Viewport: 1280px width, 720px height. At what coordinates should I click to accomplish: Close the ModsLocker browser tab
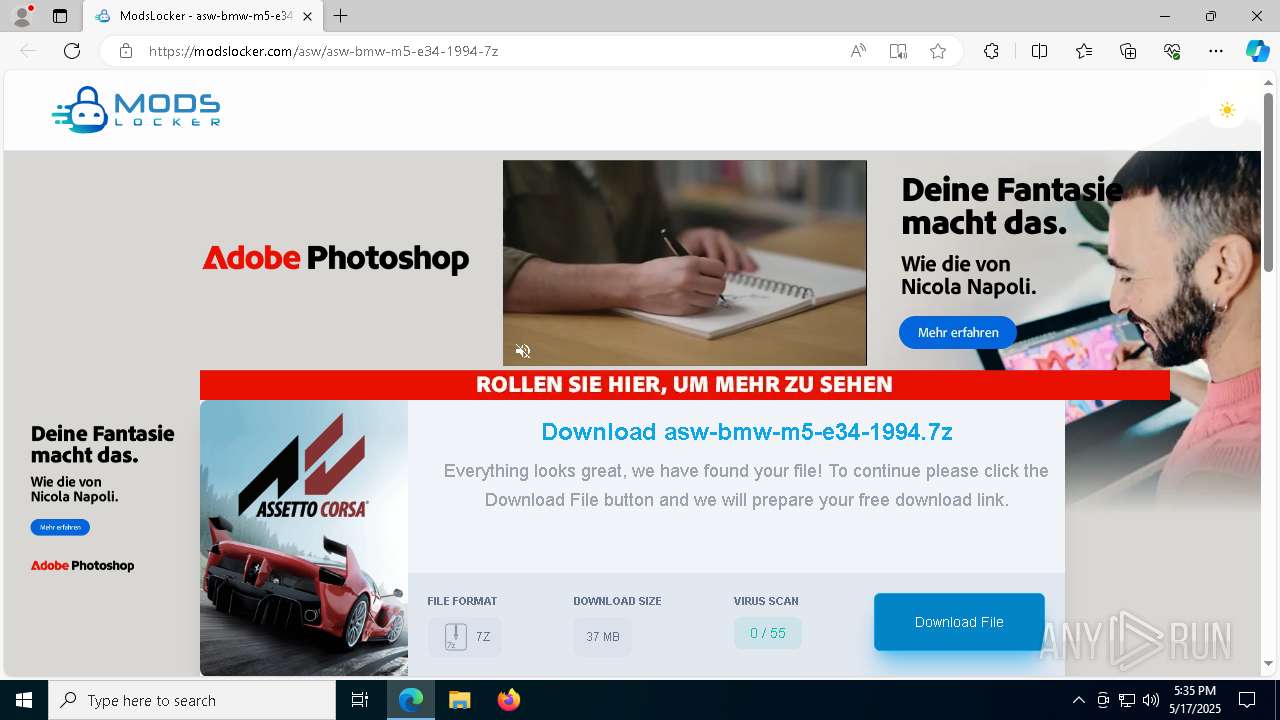coord(308,16)
